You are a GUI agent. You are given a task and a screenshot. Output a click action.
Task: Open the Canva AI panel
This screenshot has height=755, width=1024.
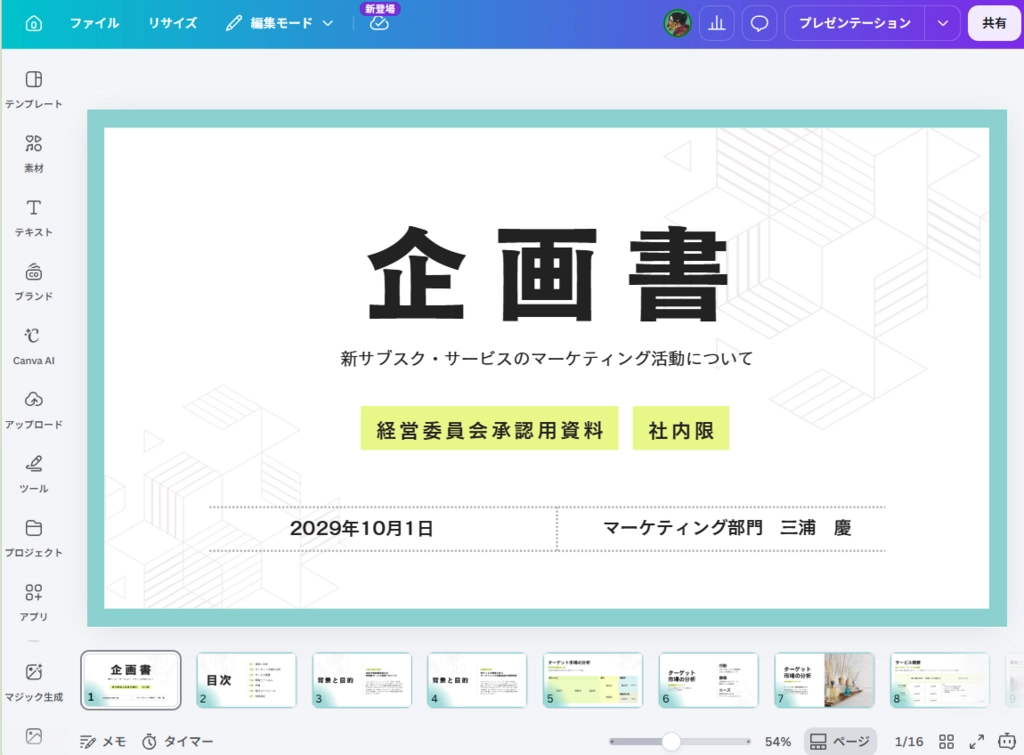(34, 346)
